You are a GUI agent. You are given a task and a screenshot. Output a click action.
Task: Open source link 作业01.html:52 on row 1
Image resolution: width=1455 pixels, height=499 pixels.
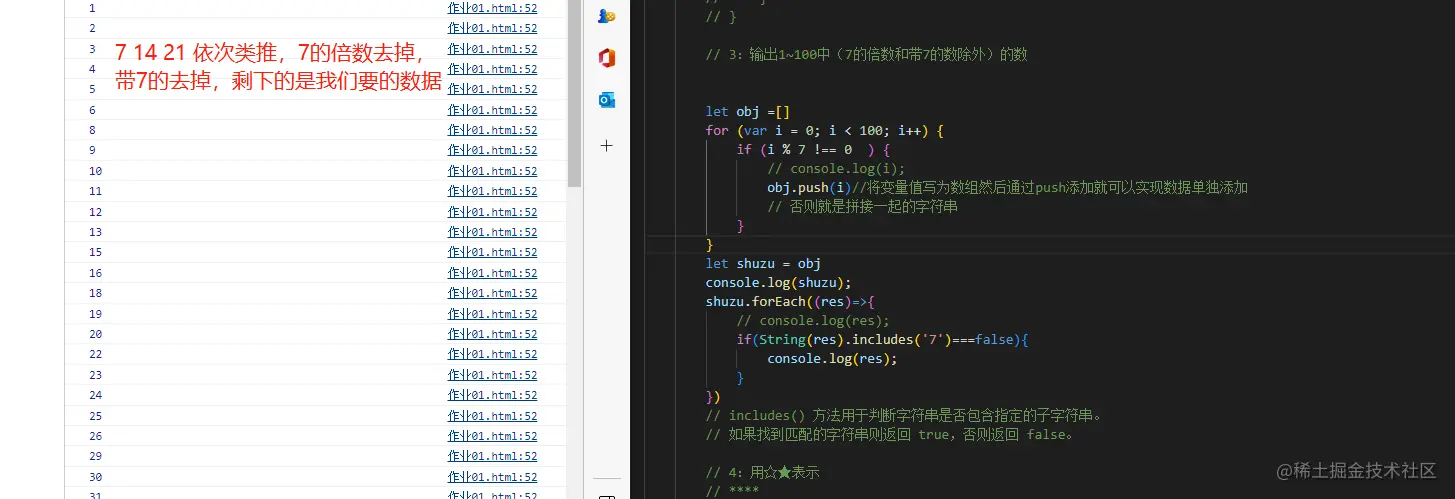492,8
